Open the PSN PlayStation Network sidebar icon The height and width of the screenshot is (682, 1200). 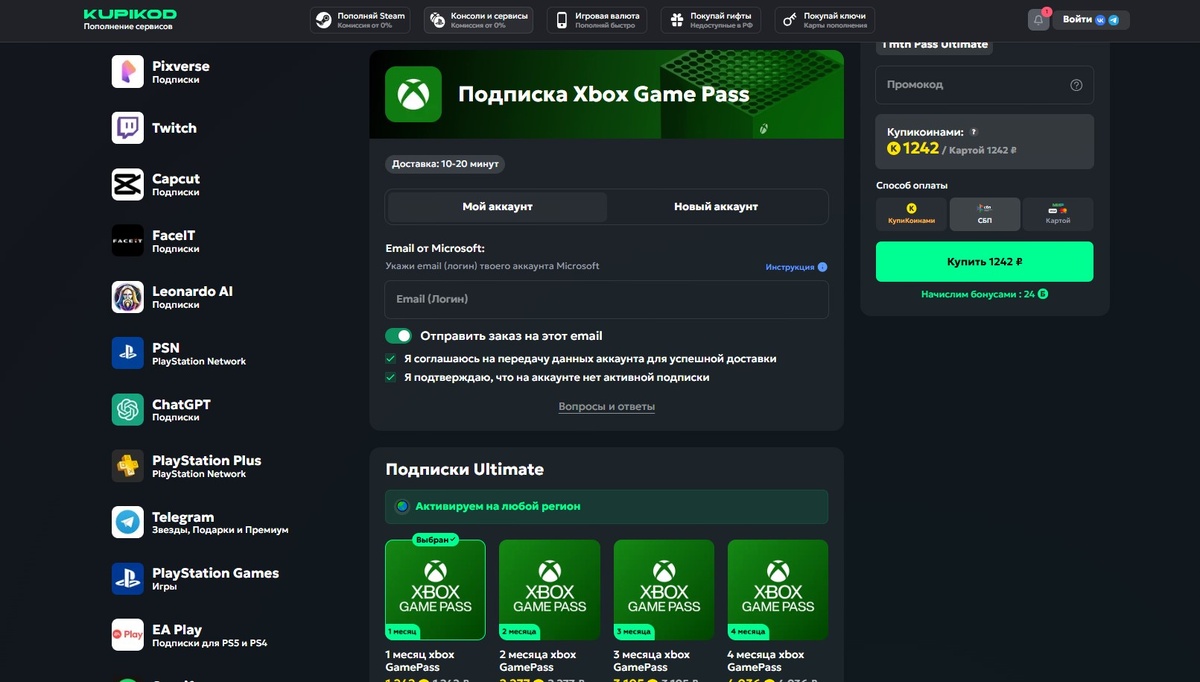[x=127, y=352]
